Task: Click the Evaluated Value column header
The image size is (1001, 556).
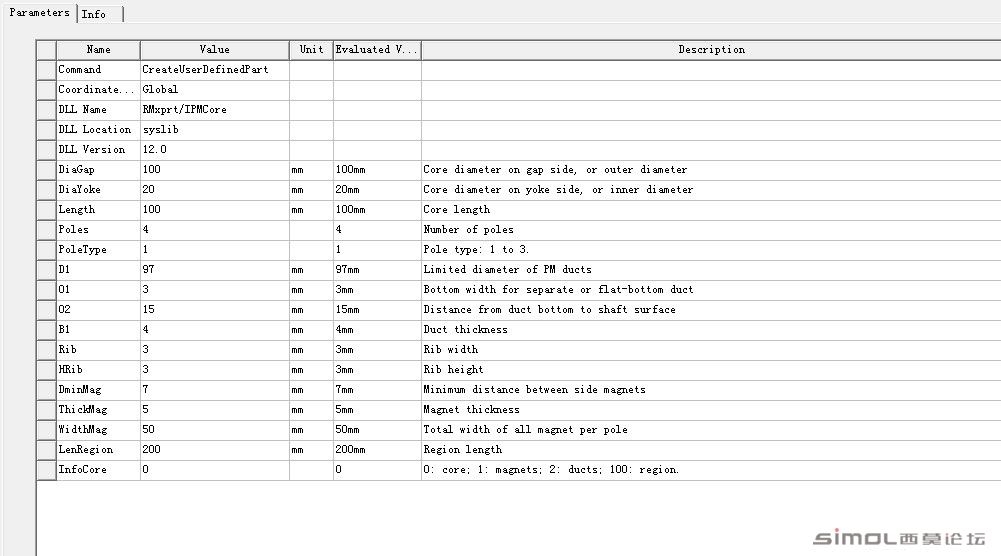Action: pos(377,50)
